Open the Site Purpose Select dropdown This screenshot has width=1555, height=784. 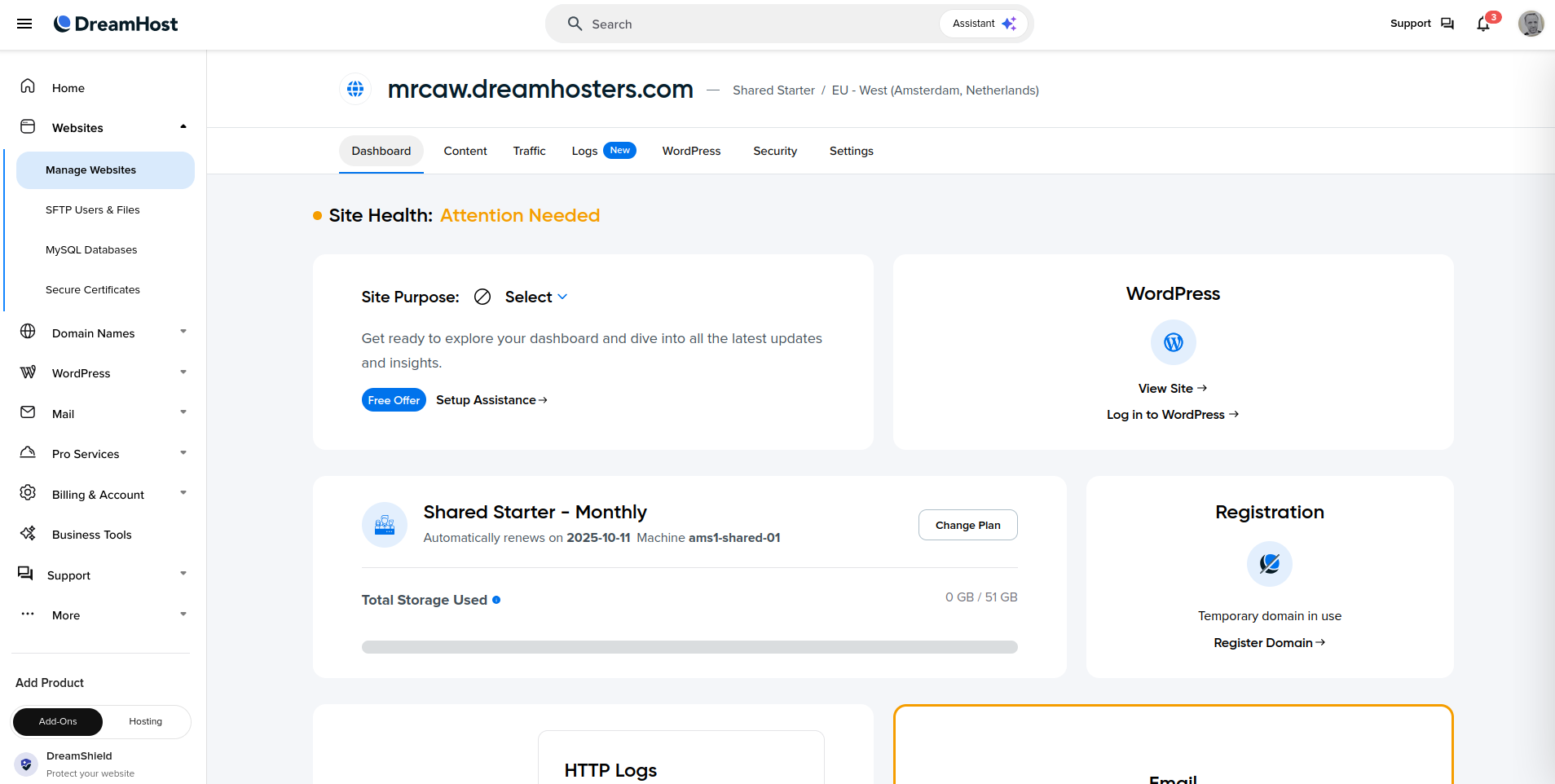coord(535,297)
